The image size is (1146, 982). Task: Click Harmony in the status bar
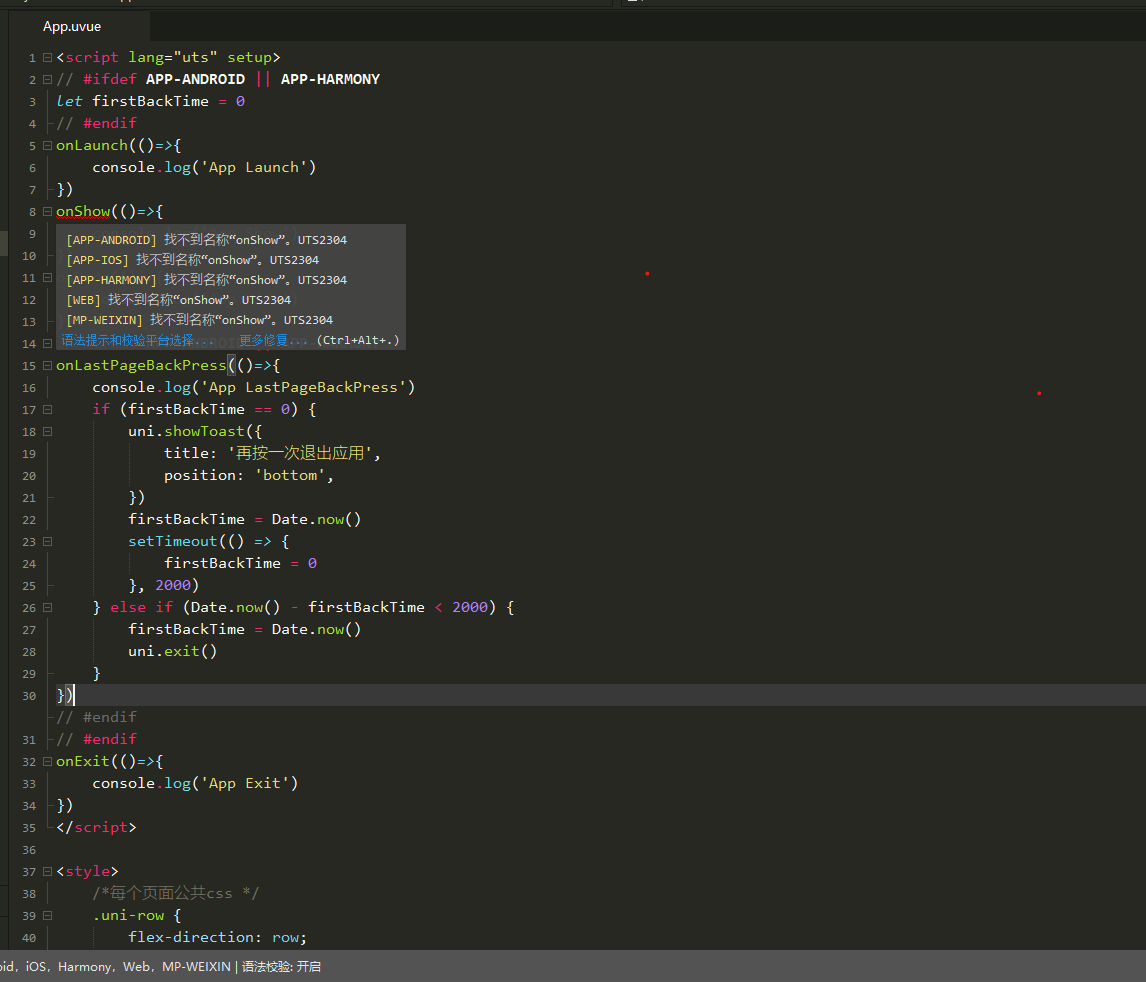coord(86,966)
